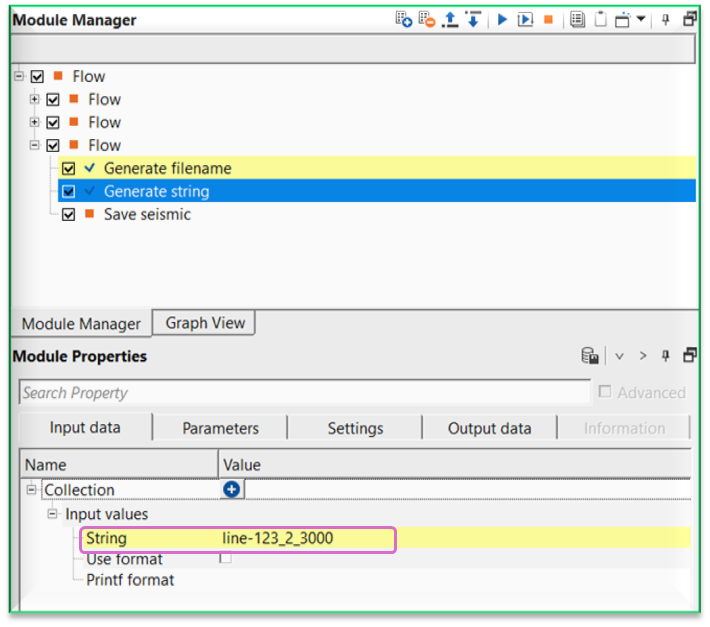Collapse the top-level Flow tree node

pos(19,76)
